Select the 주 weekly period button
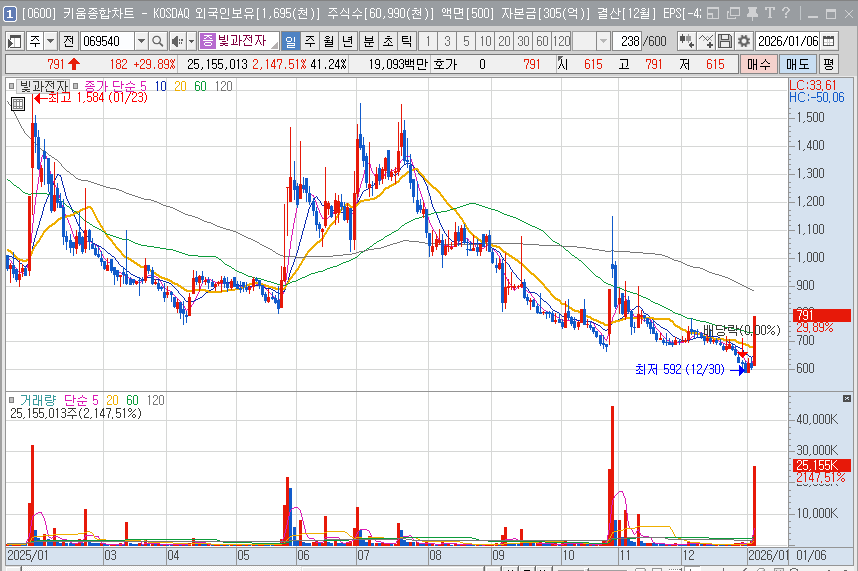 (310, 41)
